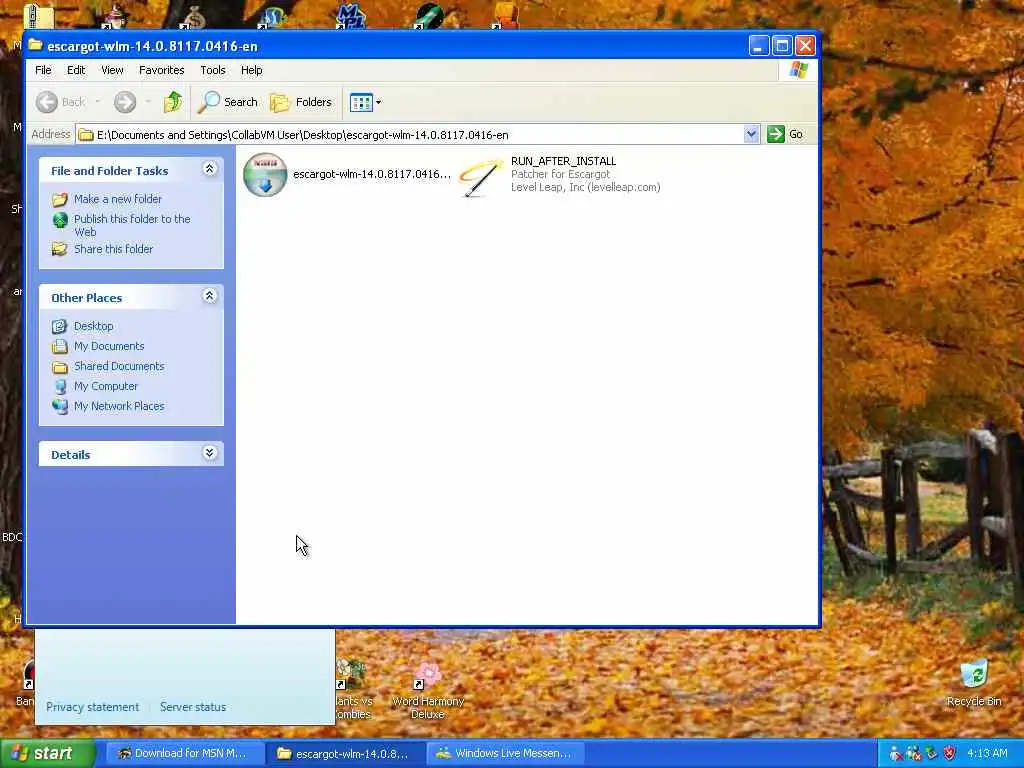
Task: Click the My Computer icon in sidebar
Action: [59, 386]
